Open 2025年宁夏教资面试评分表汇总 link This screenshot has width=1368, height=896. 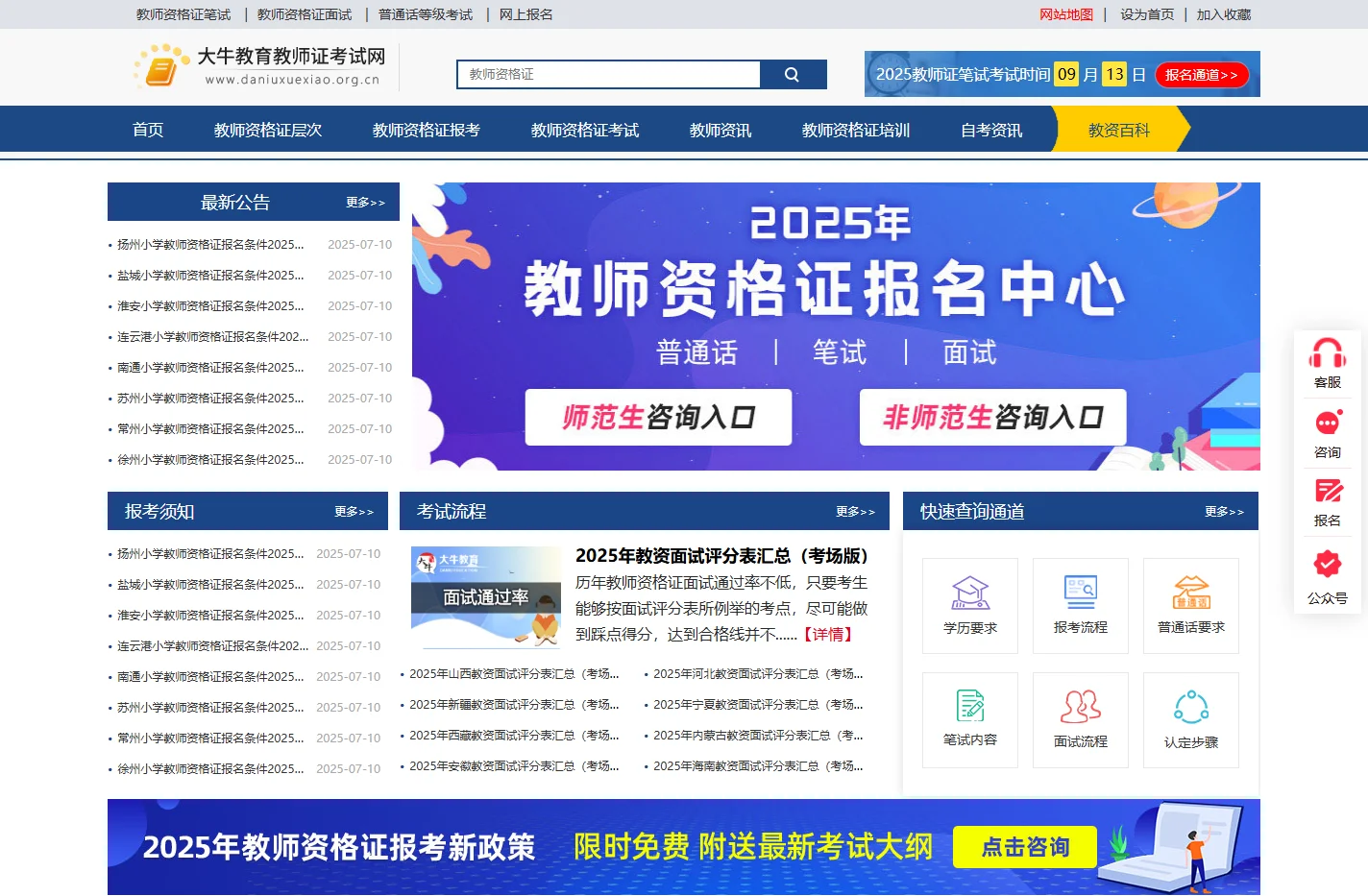pyautogui.click(x=758, y=705)
